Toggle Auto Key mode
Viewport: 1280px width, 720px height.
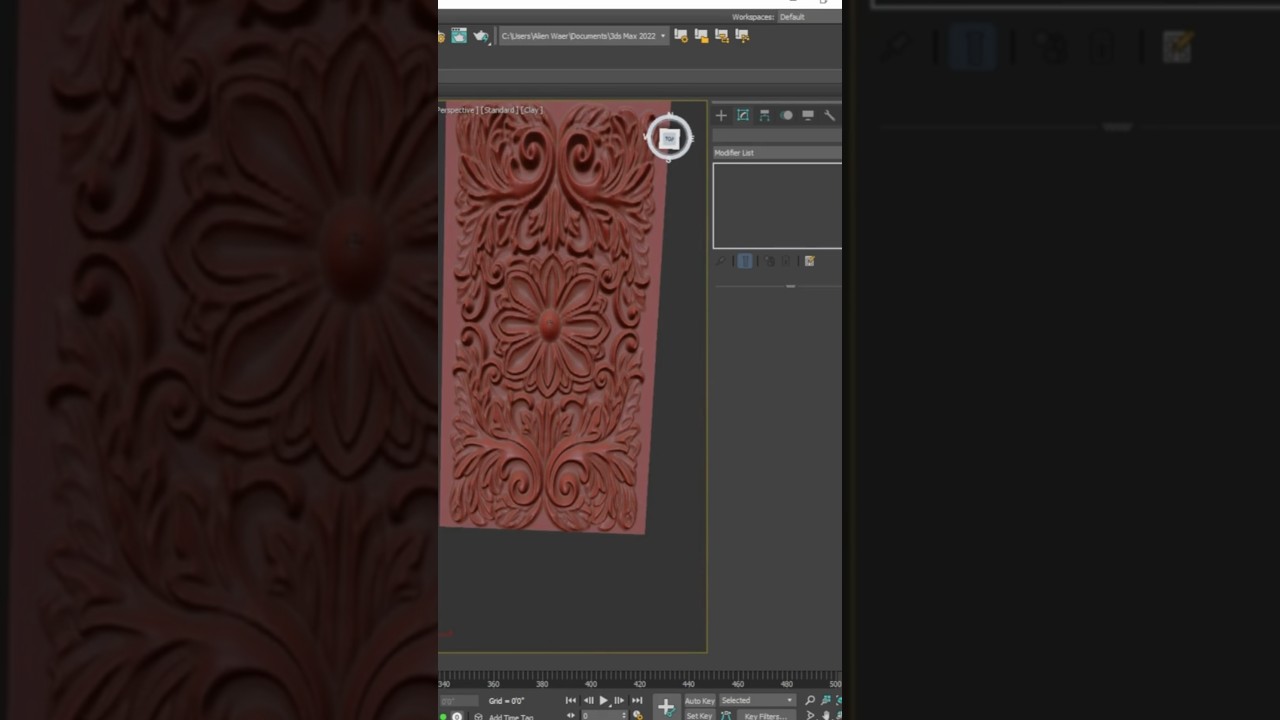699,701
